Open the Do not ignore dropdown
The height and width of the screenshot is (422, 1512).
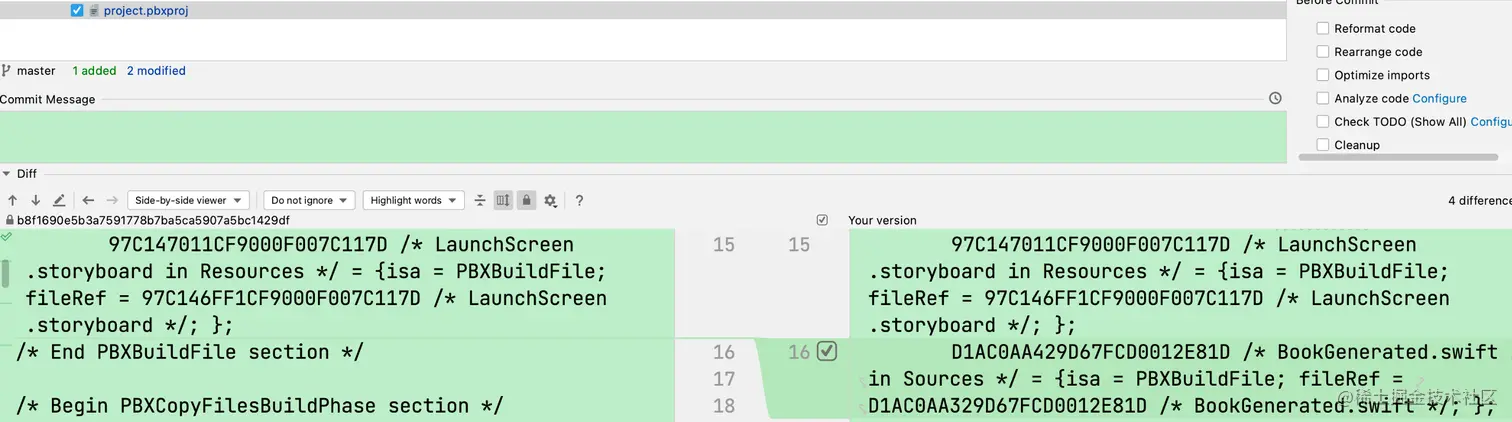tap(309, 200)
